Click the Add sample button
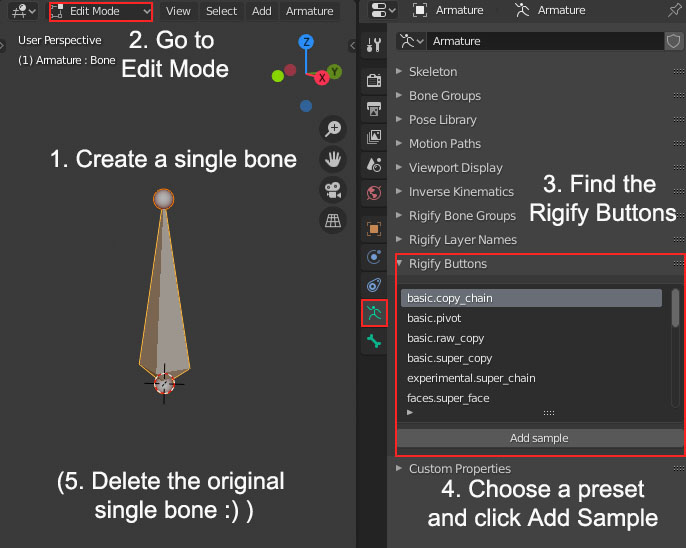Viewport: 686px width, 548px height. point(539,438)
